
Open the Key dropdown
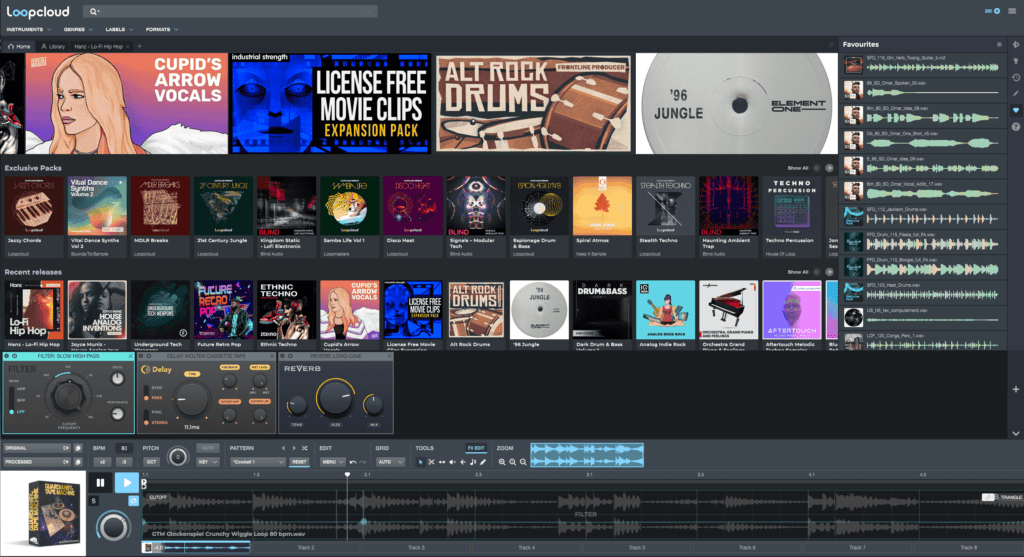[208, 462]
